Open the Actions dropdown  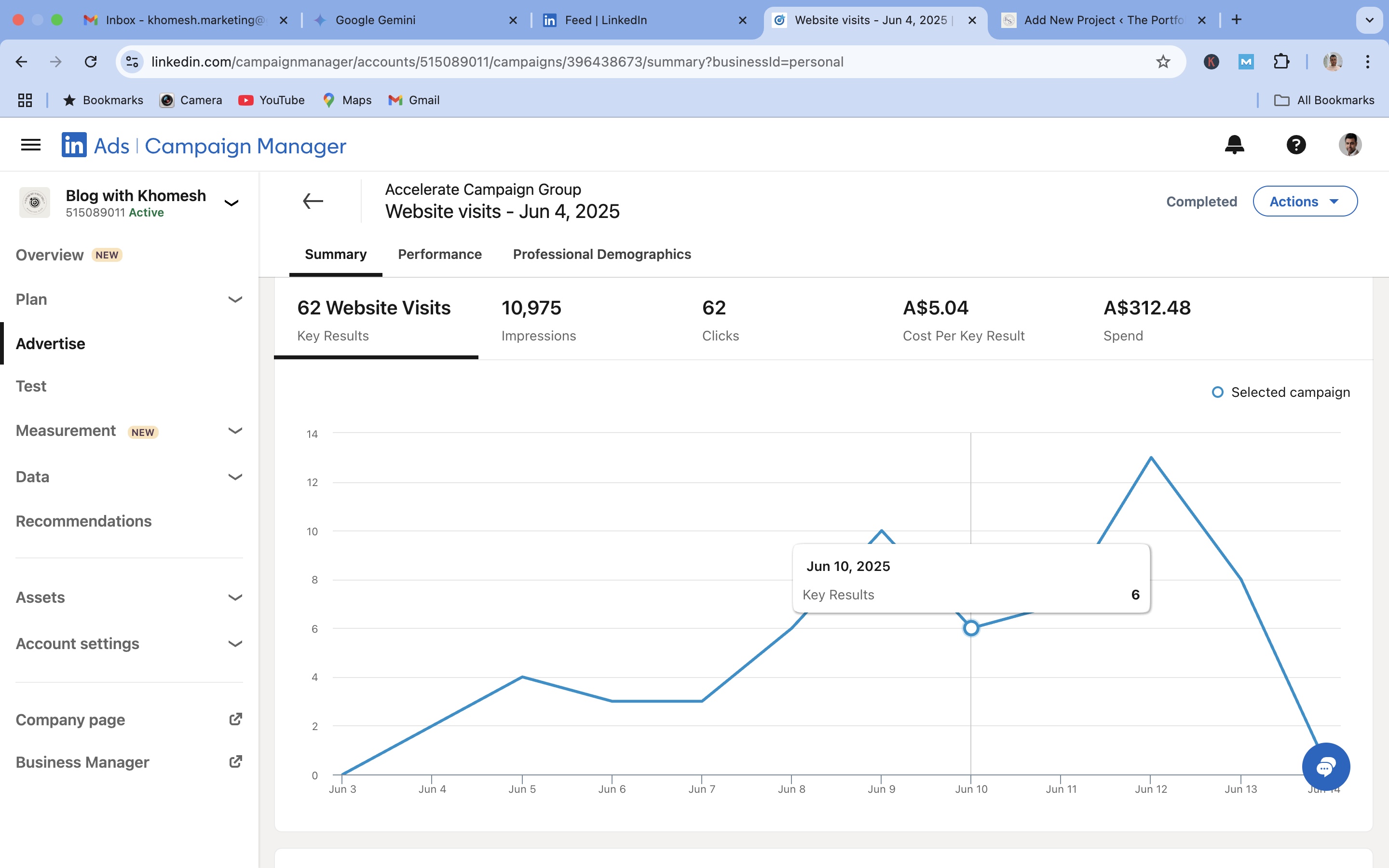(1305, 201)
